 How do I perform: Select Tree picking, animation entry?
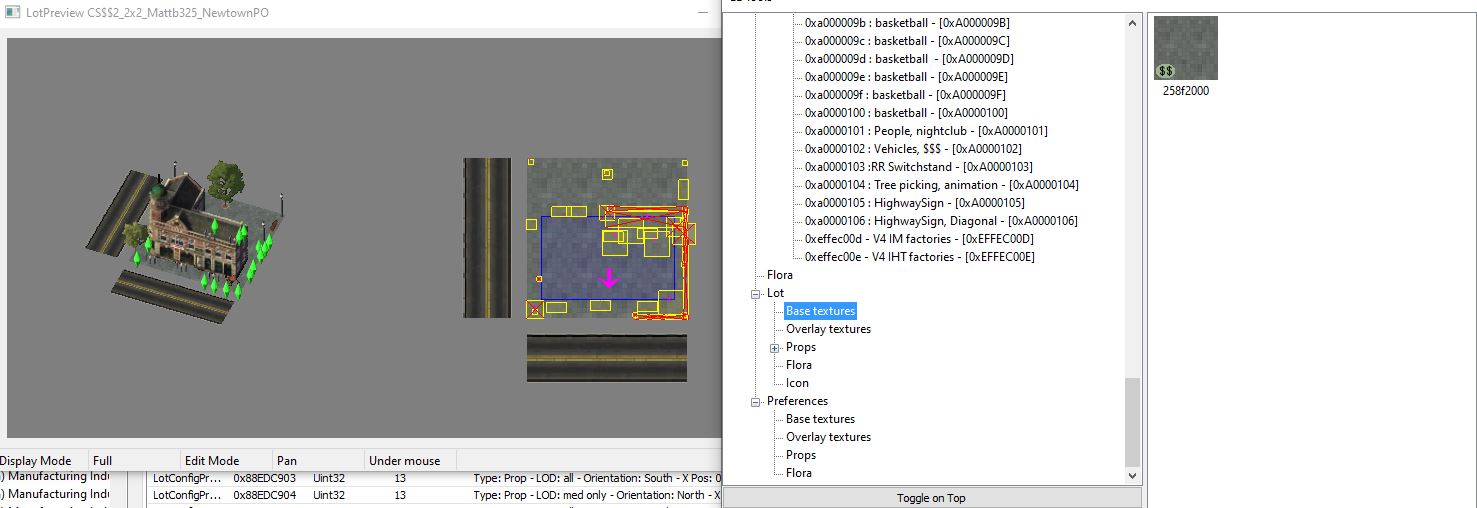[x=941, y=185]
